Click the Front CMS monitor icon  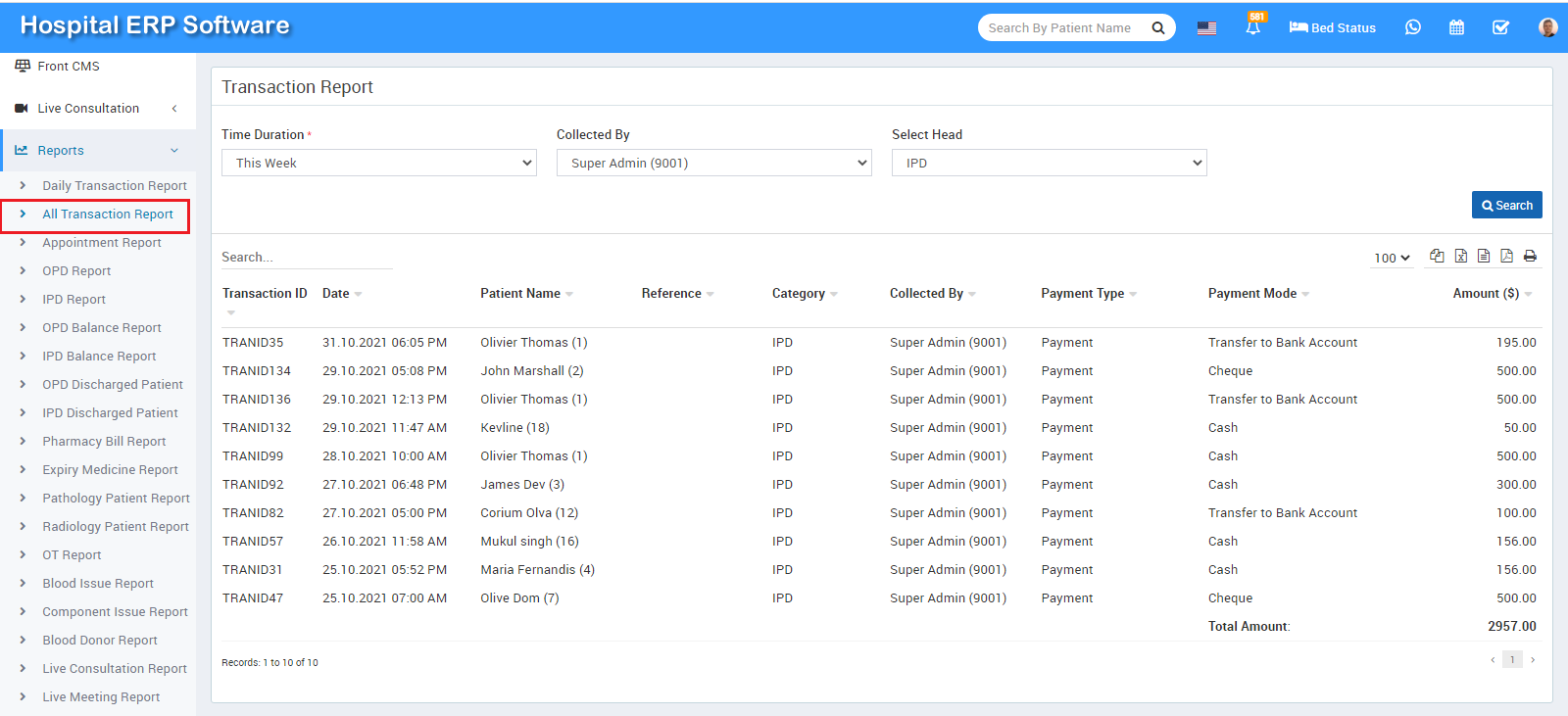pos(23,66)
